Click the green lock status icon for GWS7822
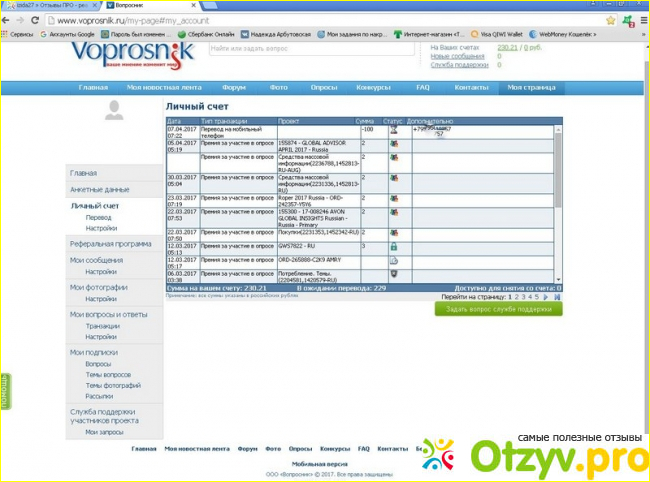 (393, 246)
